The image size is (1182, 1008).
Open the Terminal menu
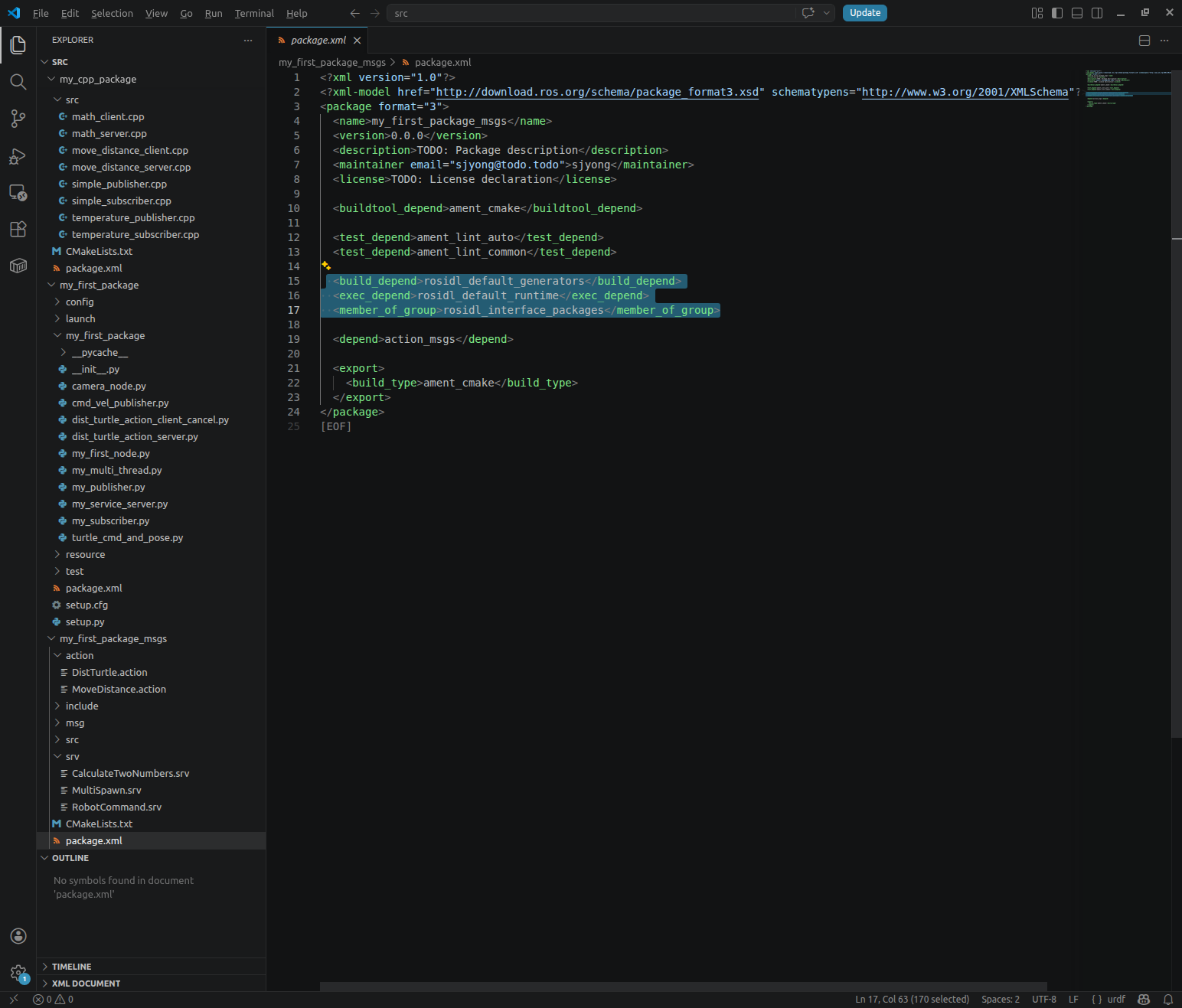[254, 13]
